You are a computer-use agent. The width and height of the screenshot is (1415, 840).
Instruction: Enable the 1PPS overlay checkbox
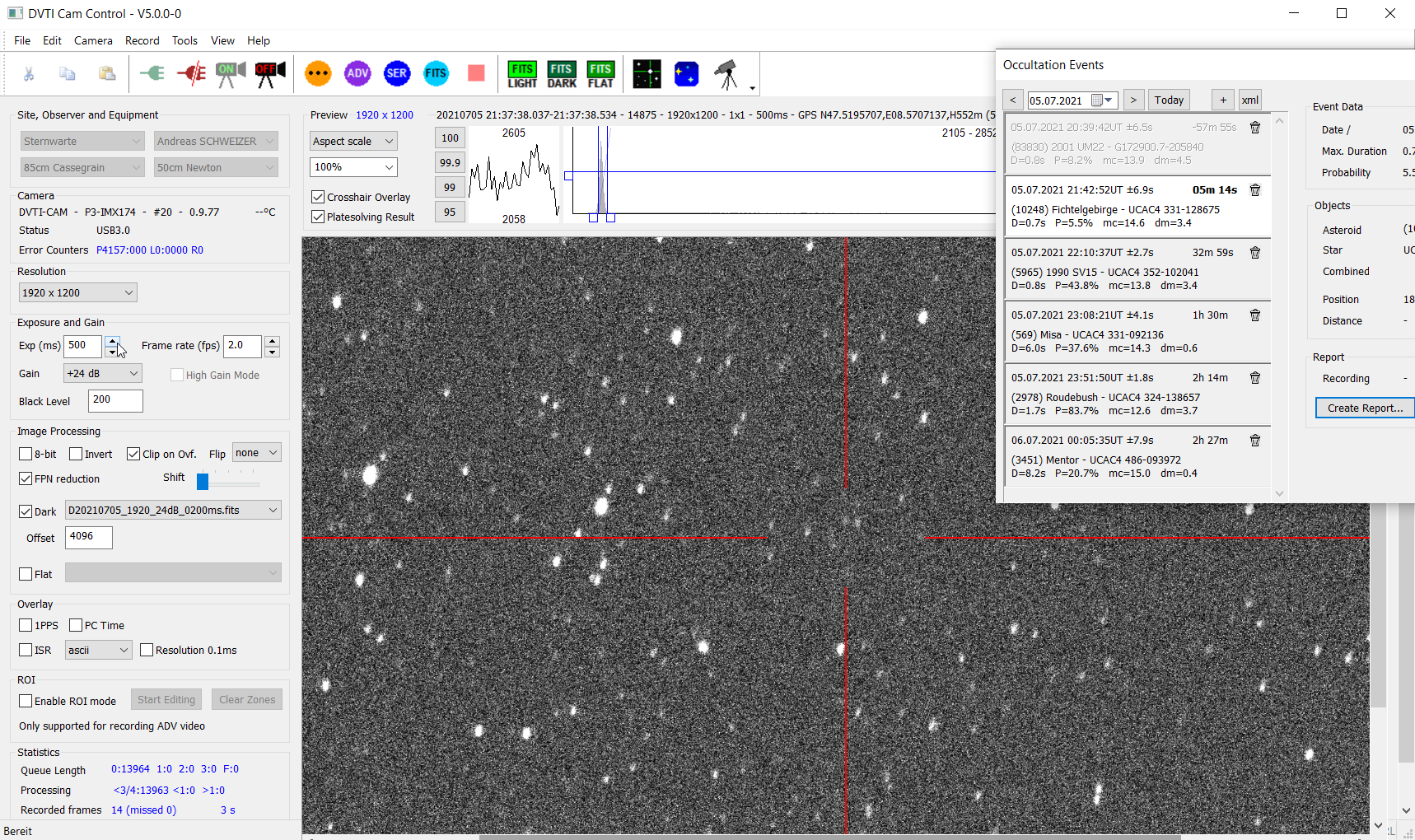click(26, 626)
